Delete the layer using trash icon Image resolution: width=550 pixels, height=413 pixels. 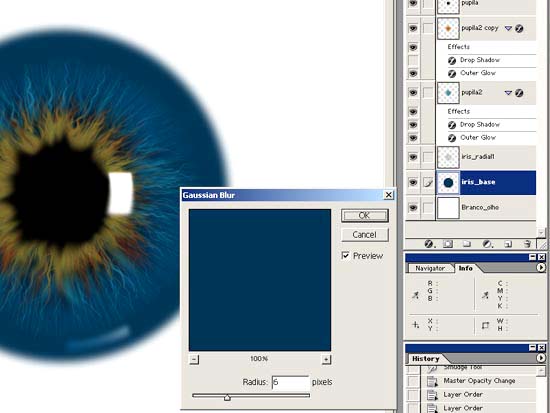[527, 244]
